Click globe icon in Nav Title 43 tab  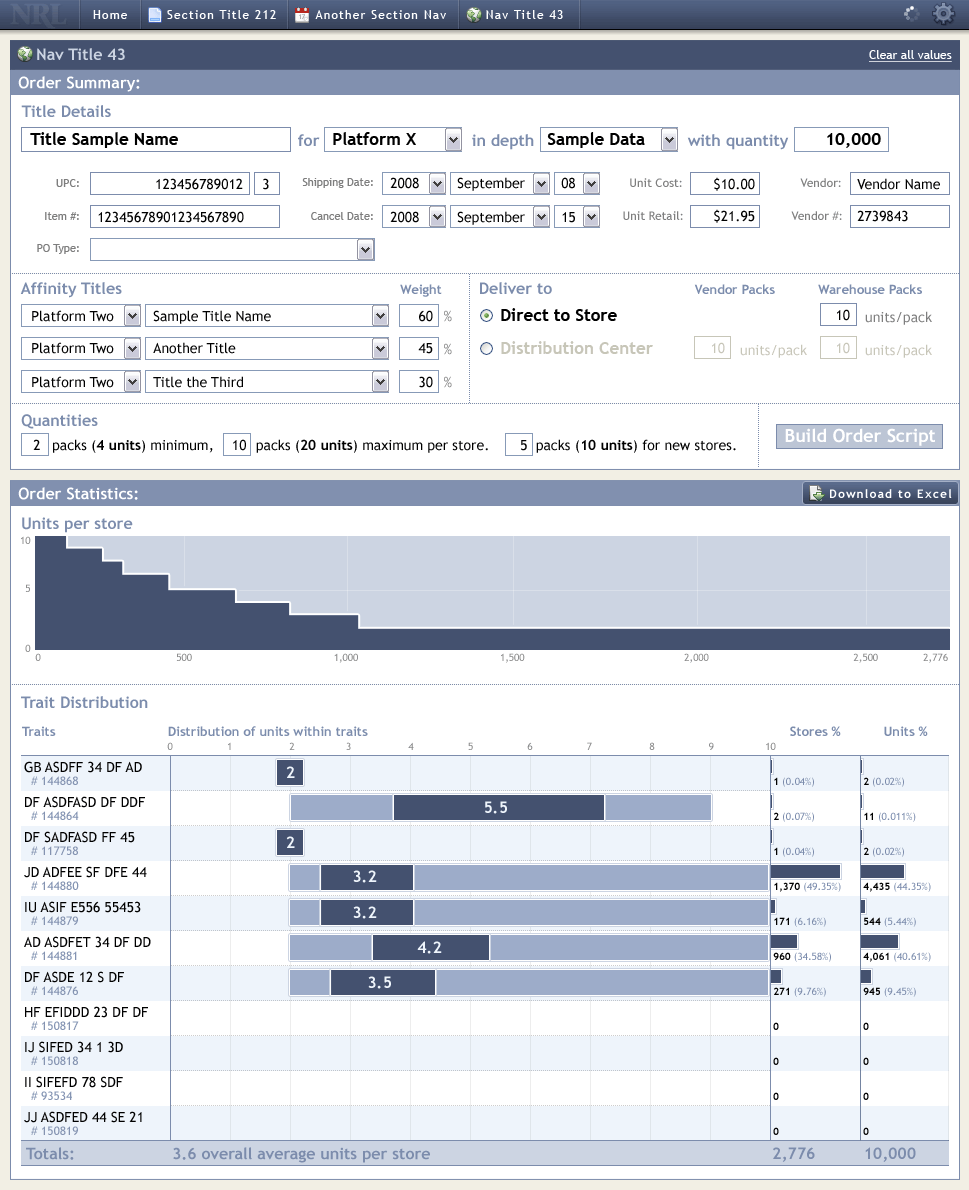473,14
